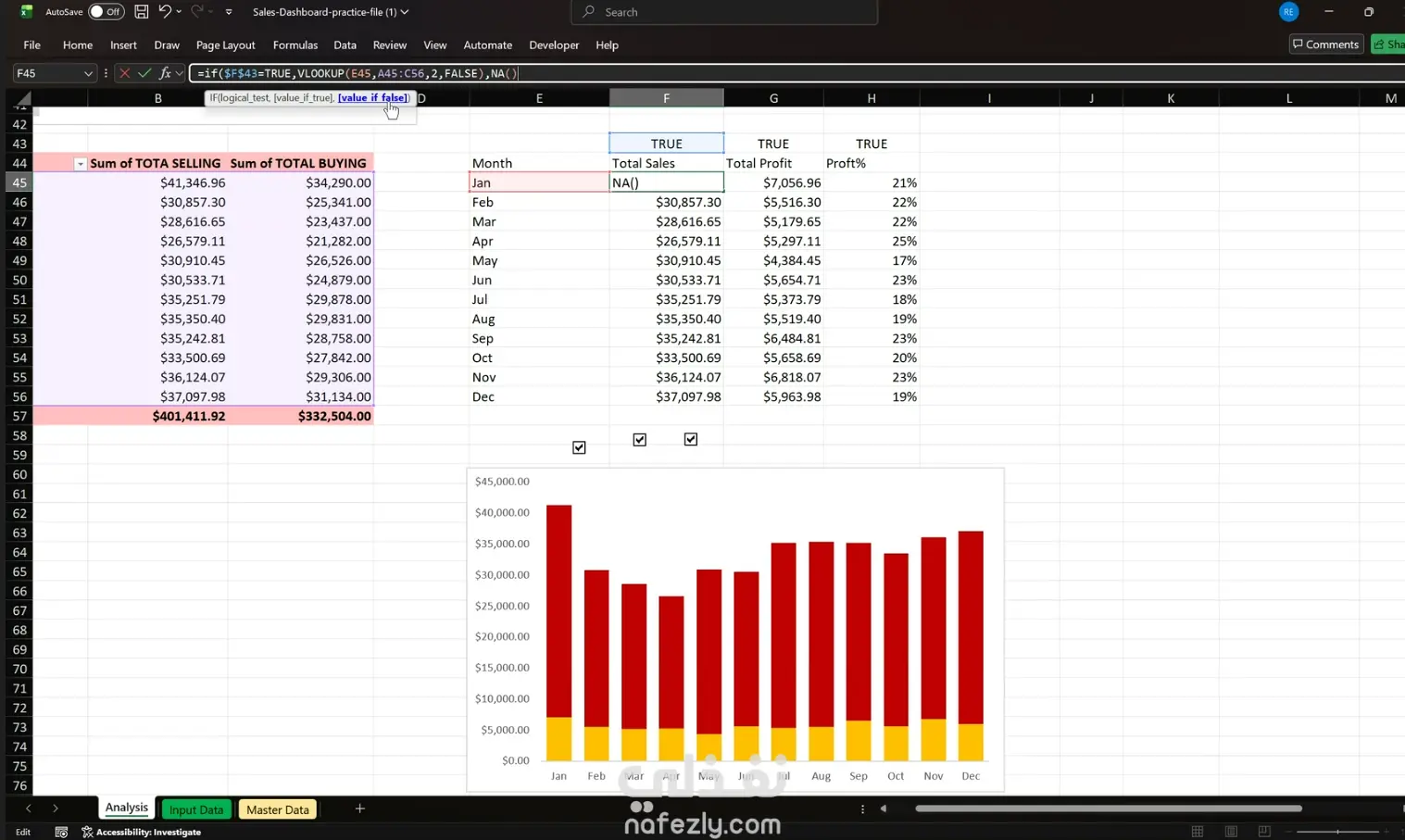1405x840 pixels.
Task: Click the Select All corner triangle
Action: 22,98
